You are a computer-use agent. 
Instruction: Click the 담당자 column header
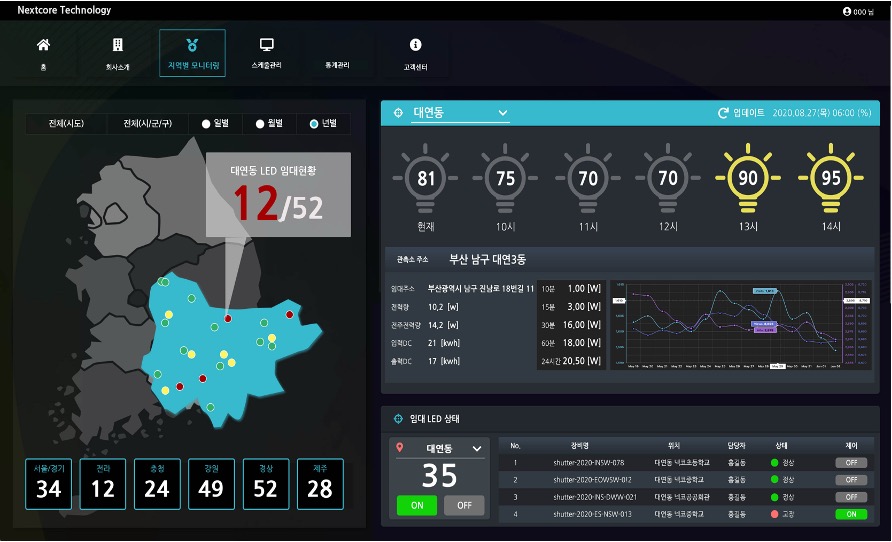[736, 446]
